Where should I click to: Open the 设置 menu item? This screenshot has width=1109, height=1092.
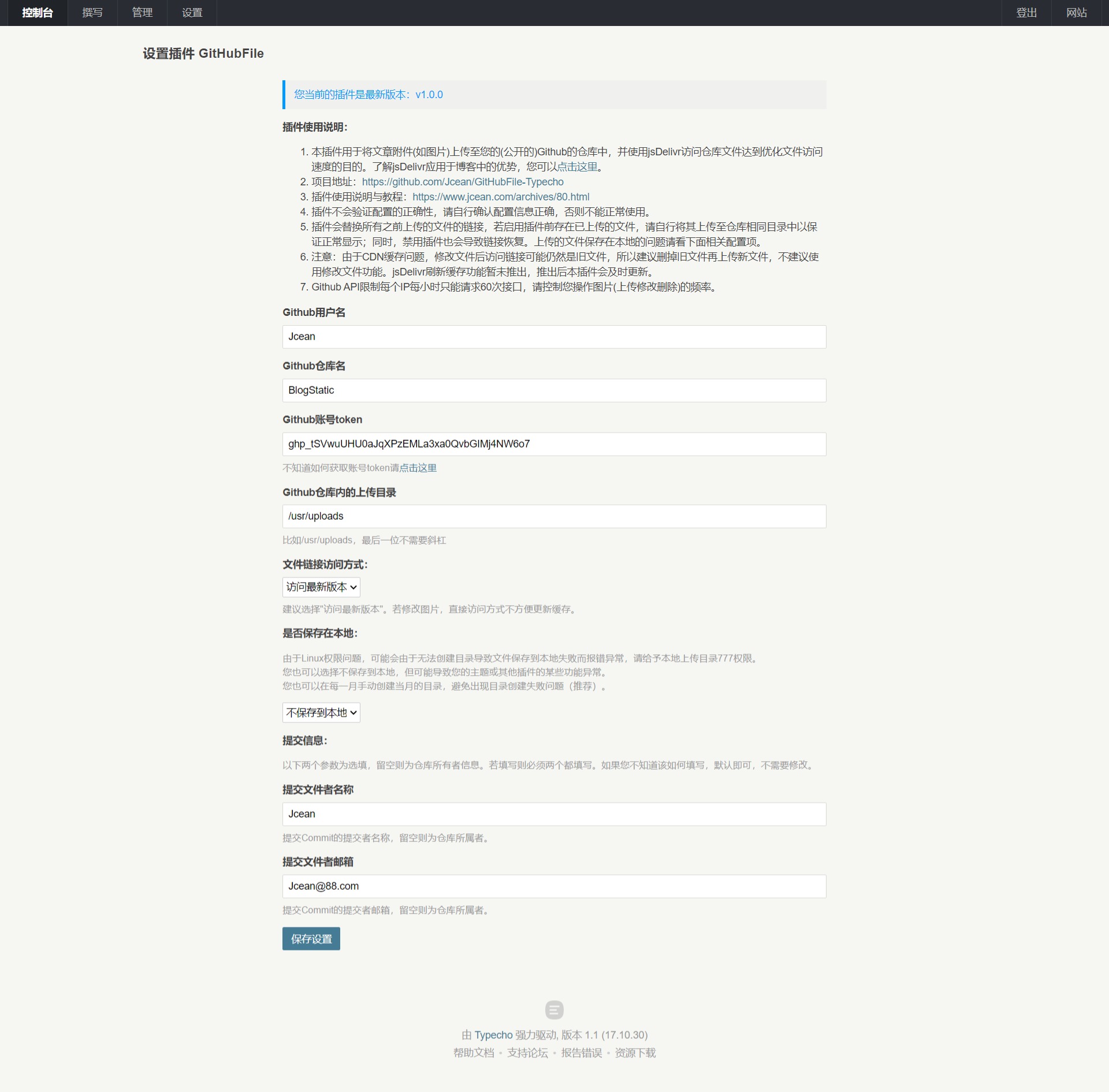191,12
